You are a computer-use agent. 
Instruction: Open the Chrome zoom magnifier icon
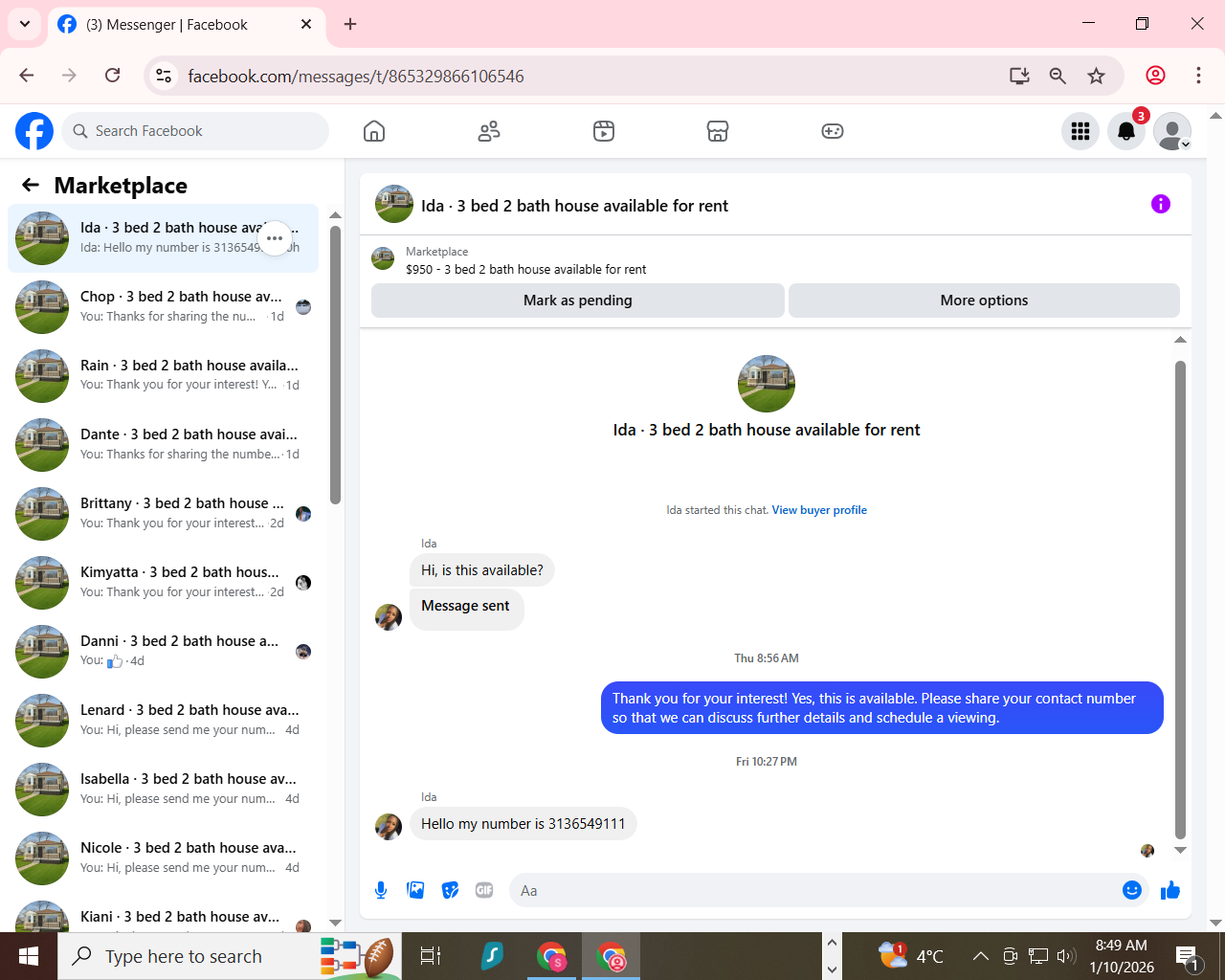[1058, 76]
